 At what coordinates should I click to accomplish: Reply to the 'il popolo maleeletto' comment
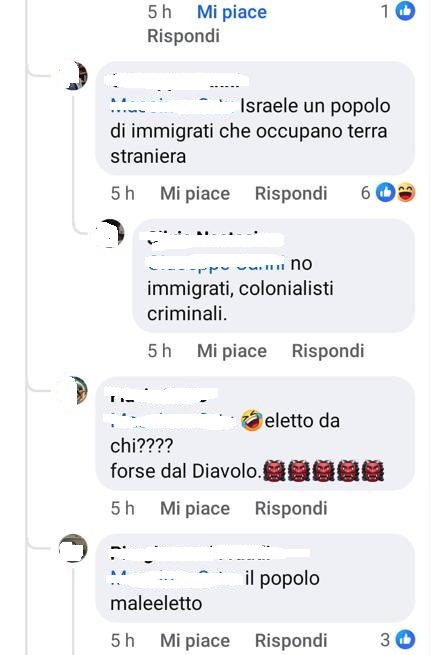click(x=291, y=640)
